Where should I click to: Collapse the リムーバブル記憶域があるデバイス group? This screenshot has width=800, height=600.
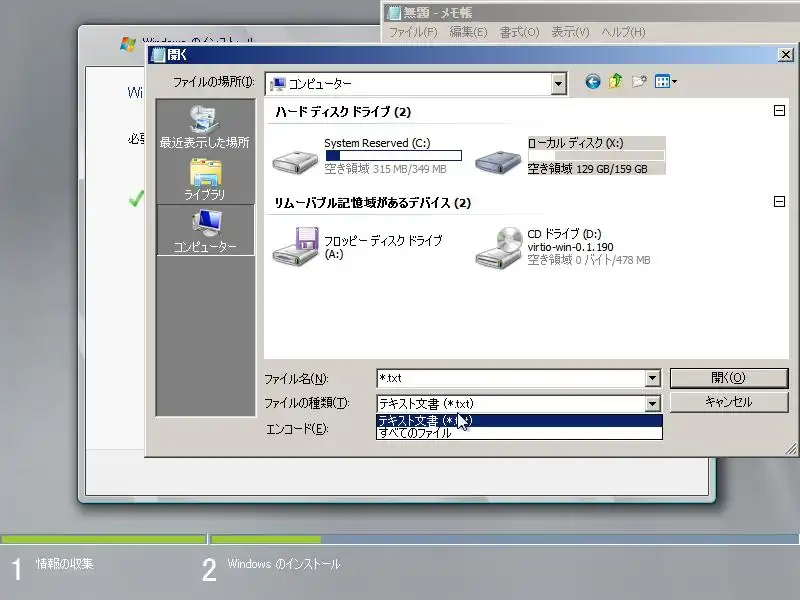[x=779, y=202]
